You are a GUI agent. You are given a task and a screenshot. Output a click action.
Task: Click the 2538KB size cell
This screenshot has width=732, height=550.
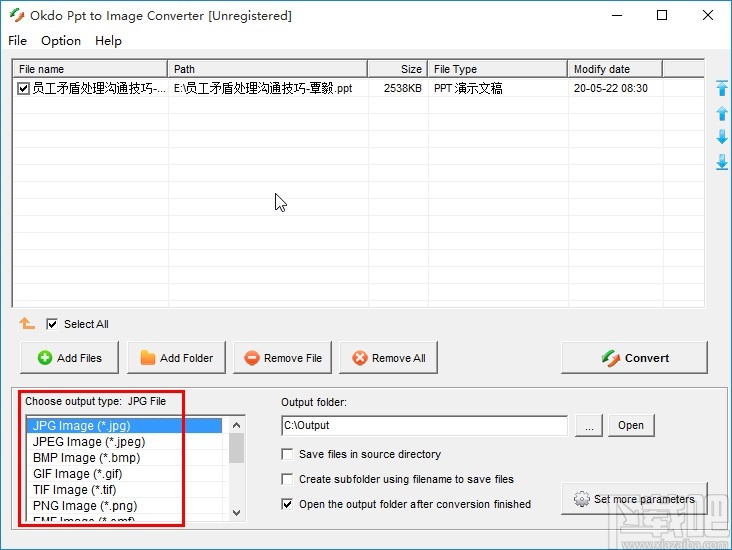pyautogui.click(x=398, y=88)
